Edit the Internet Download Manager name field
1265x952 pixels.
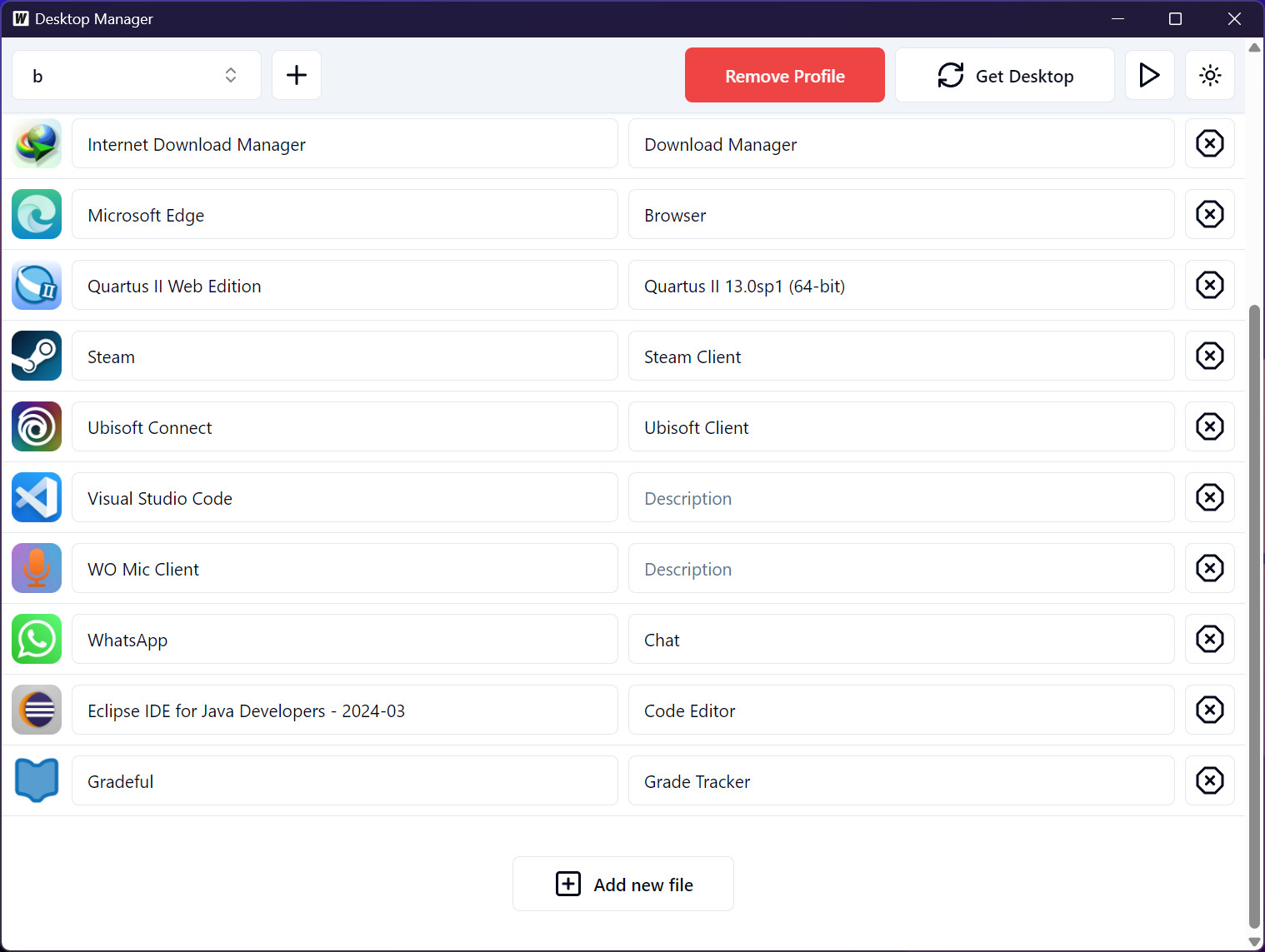coord(345,143)
